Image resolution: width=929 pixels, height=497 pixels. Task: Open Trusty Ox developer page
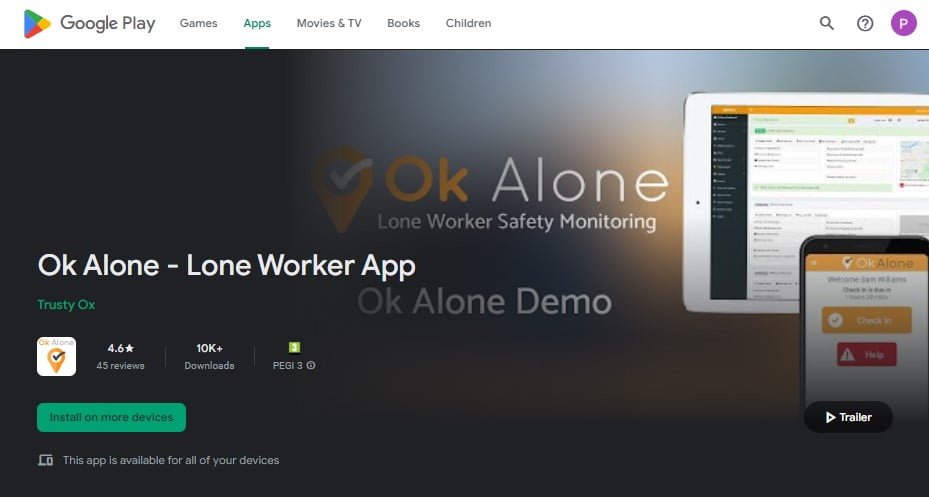pos(66,304)
